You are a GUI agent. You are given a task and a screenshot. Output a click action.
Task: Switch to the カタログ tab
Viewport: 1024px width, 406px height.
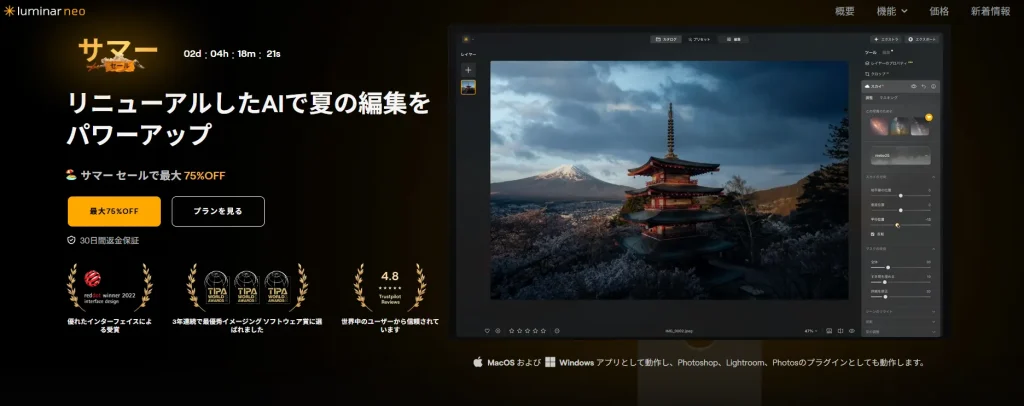pos(666,39)
